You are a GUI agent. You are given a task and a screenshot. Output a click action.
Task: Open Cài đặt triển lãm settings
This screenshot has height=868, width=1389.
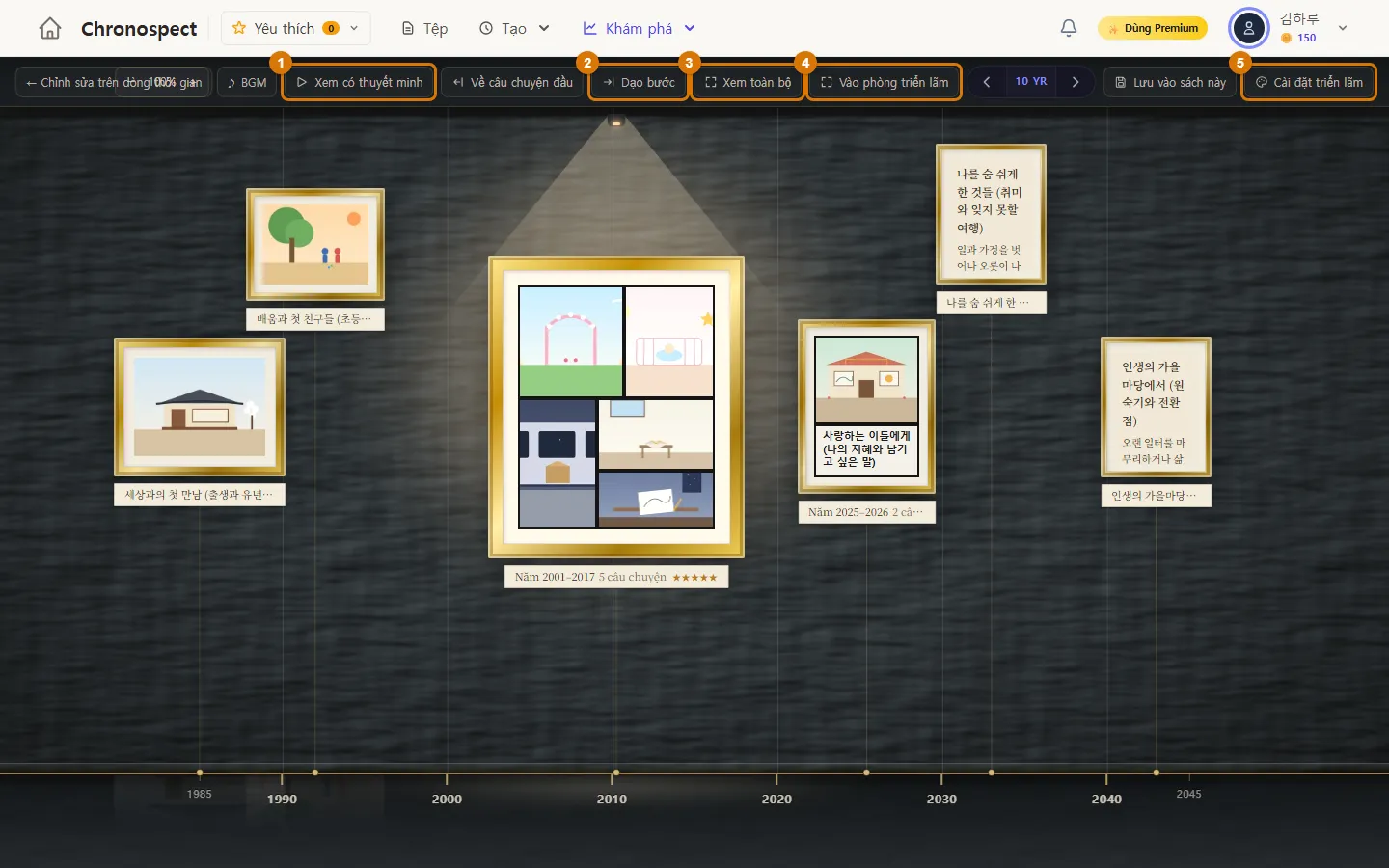(1309, 82)
